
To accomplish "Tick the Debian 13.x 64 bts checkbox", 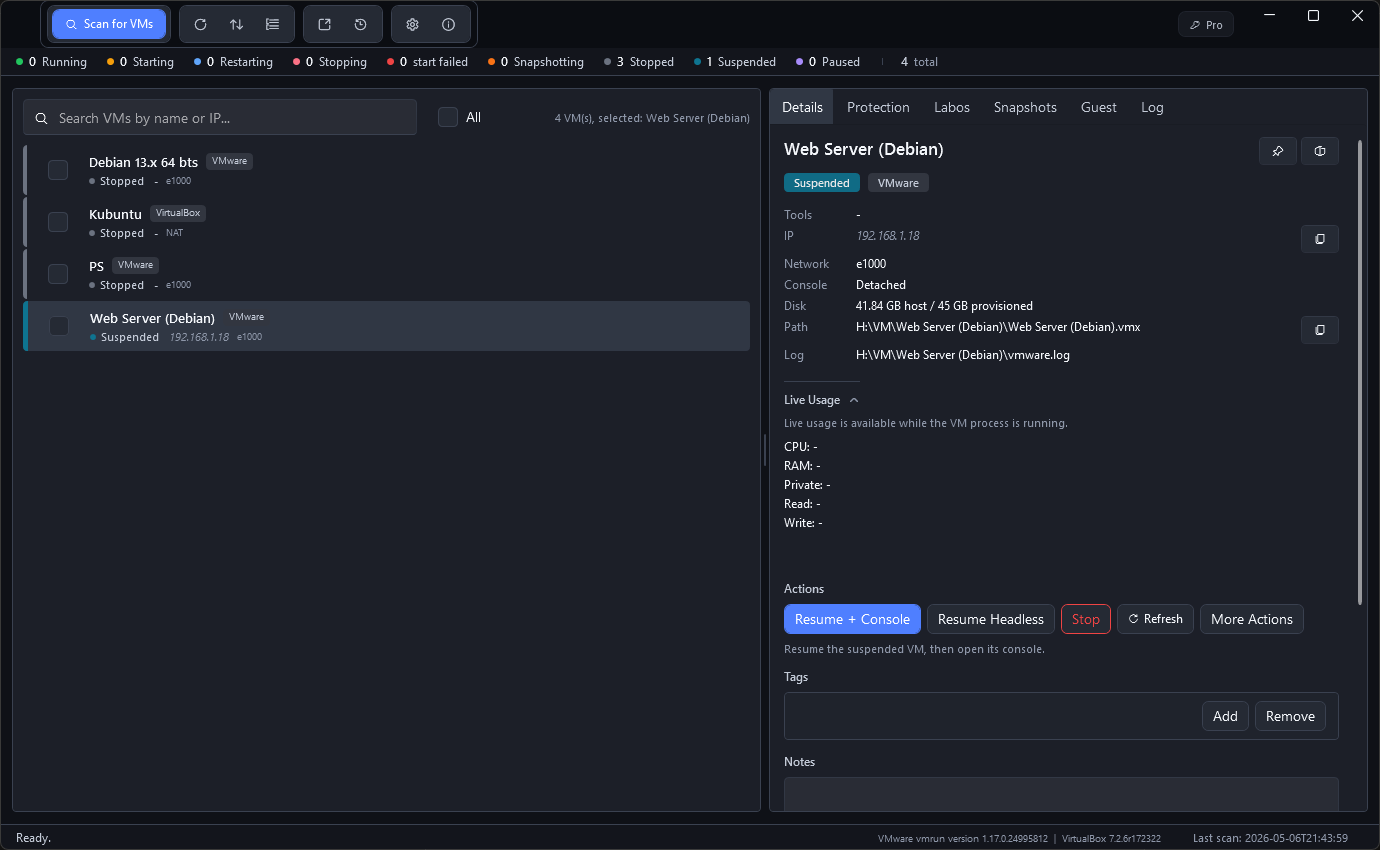I will click(58, 170).
